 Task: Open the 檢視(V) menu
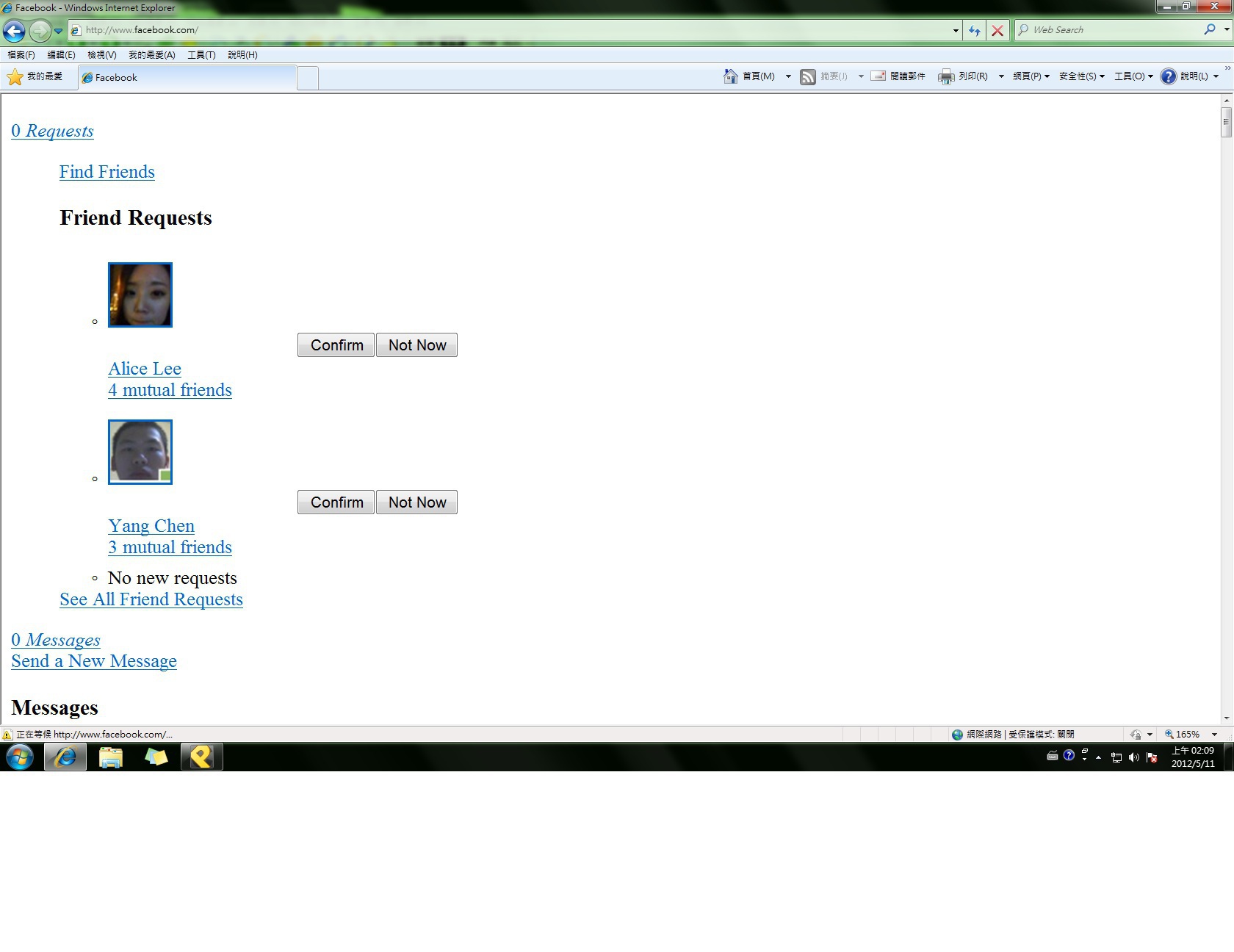[101, 55]
